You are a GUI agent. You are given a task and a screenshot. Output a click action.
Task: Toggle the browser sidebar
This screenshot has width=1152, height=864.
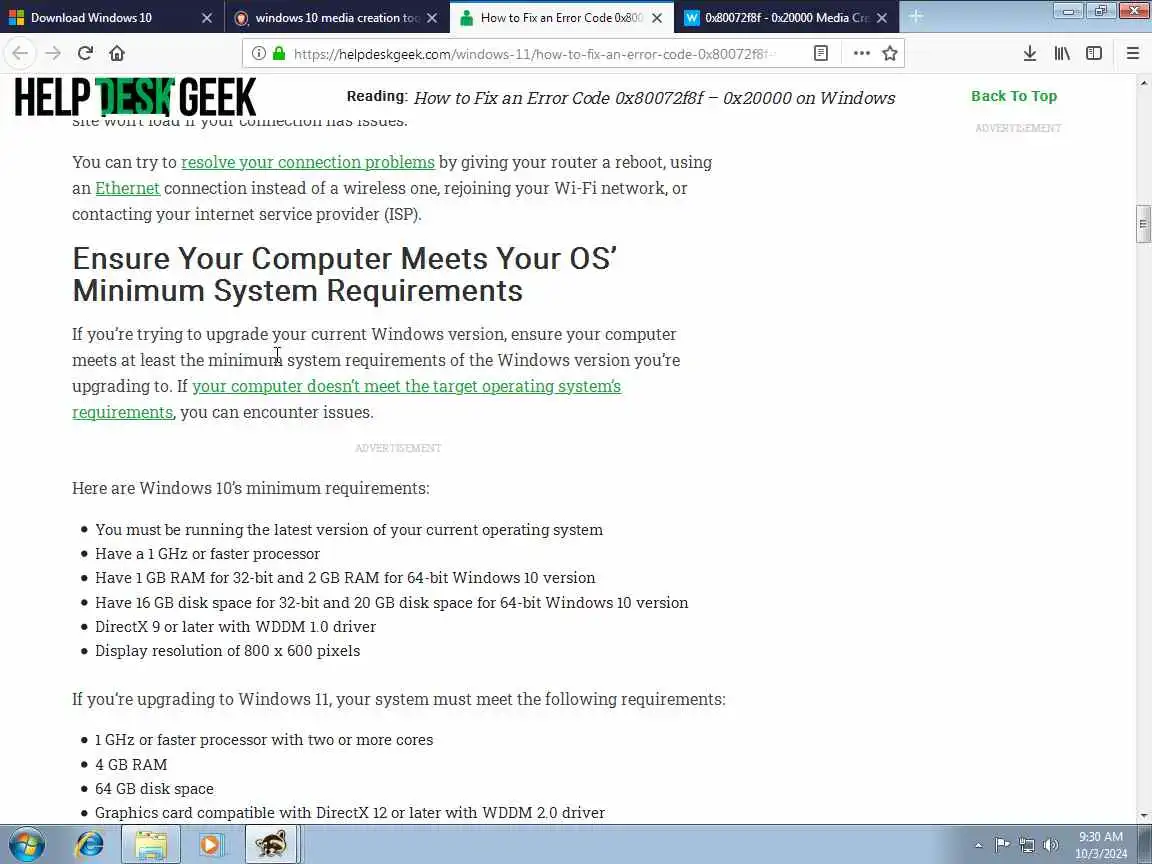[1094, 53]
